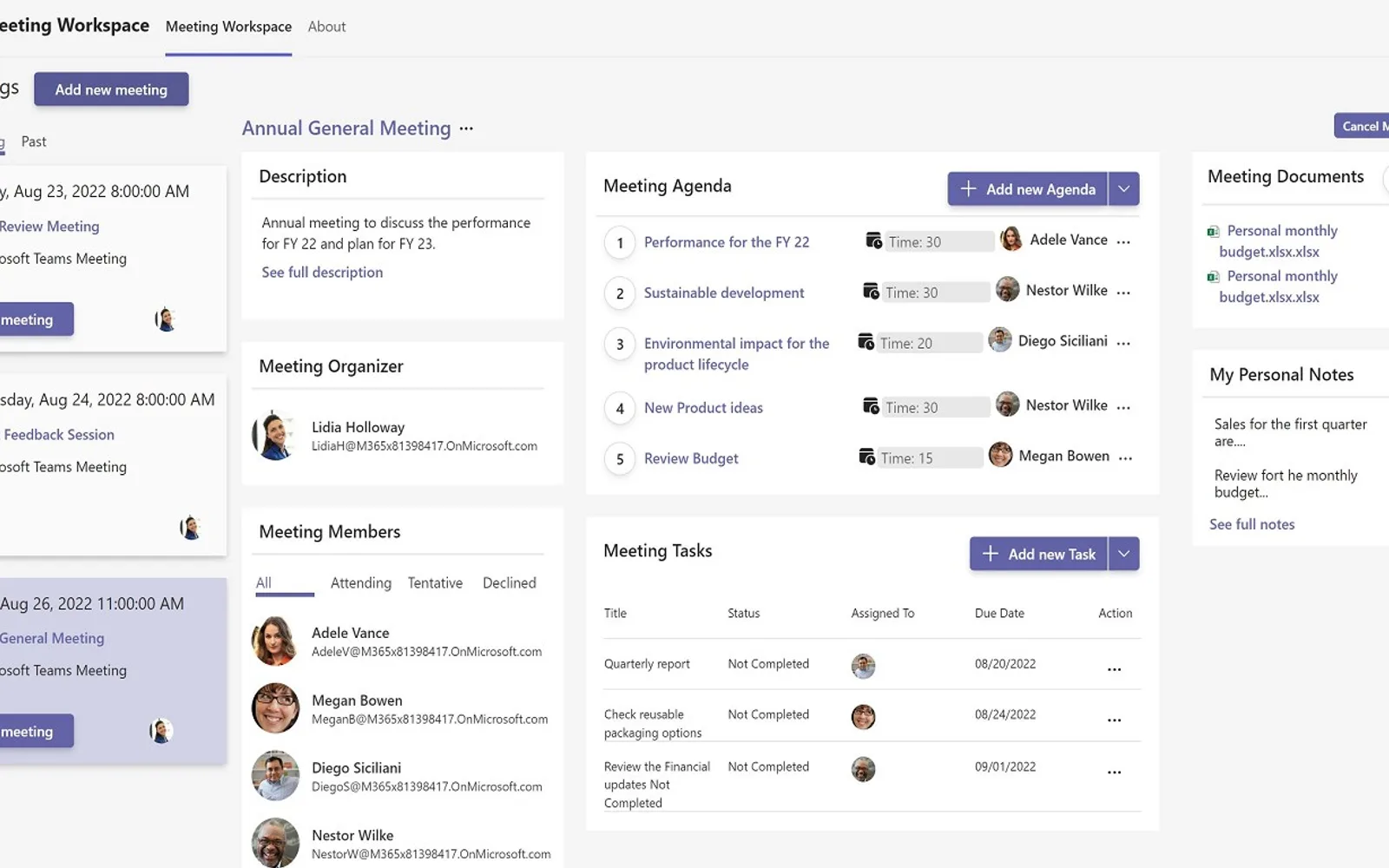Open the Annual General Meeting ellipsis menu
Image resolution: width=1389 pixels, height=868 pixels.
466,128
